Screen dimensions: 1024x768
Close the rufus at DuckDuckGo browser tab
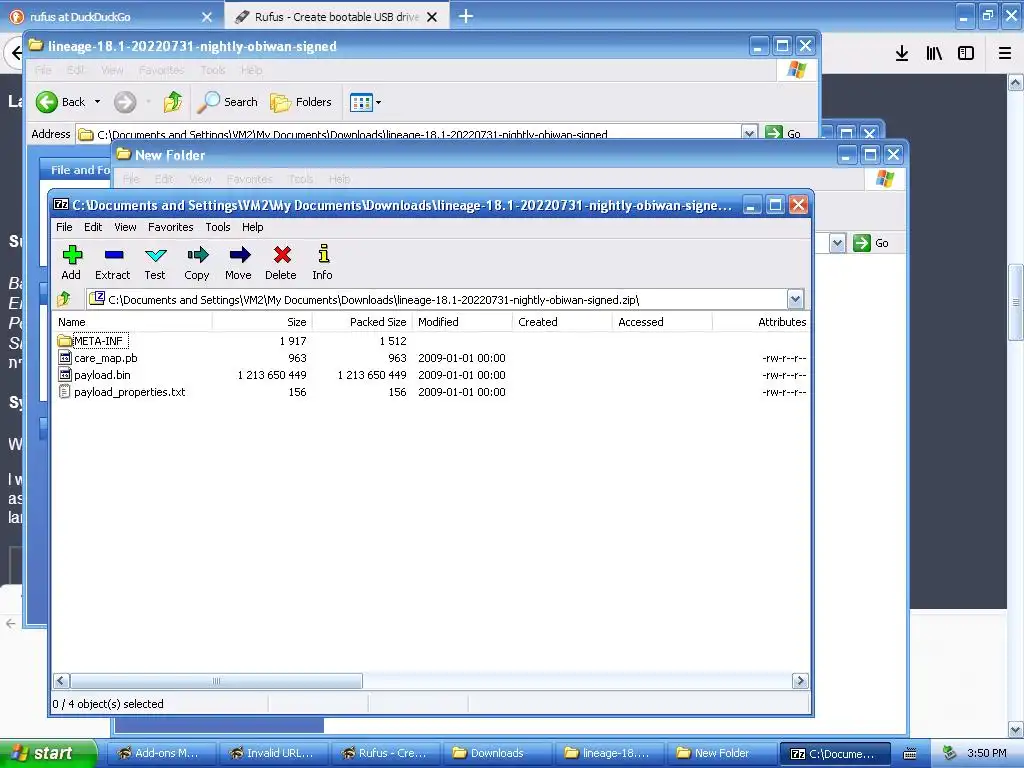click(207, 17)
